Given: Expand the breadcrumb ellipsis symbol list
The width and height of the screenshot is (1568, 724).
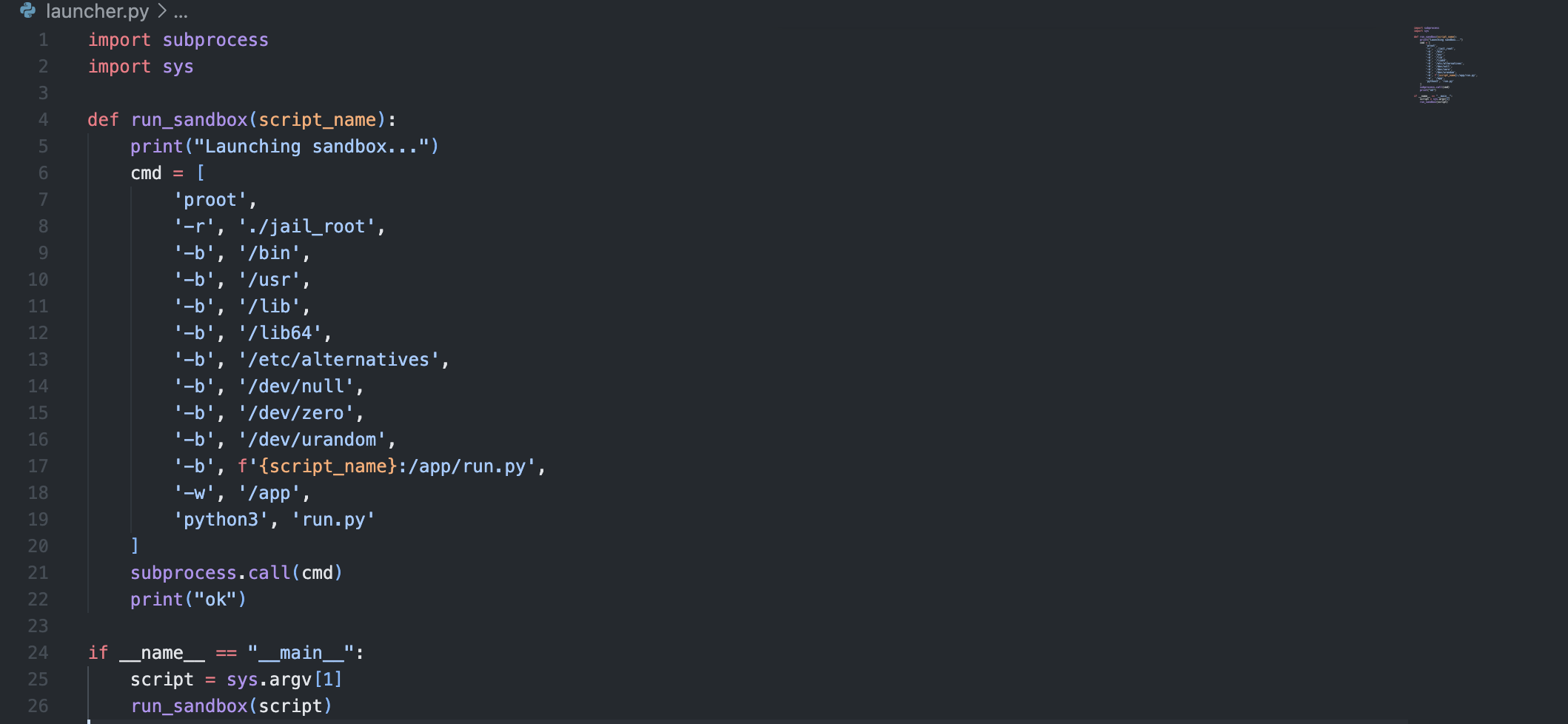Looking at the screenshot, I should pyautogui.click(x=181, y=12).
